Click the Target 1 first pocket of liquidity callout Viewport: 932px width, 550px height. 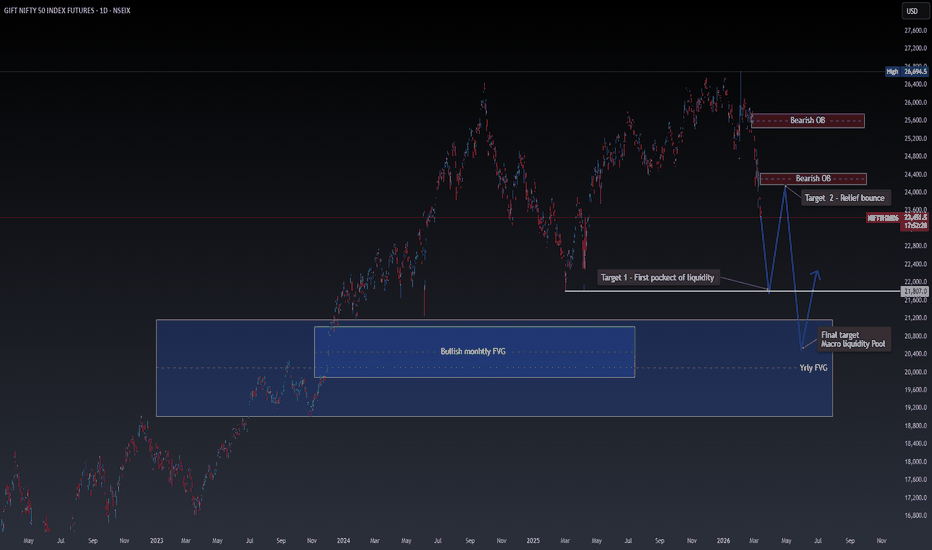657,277
